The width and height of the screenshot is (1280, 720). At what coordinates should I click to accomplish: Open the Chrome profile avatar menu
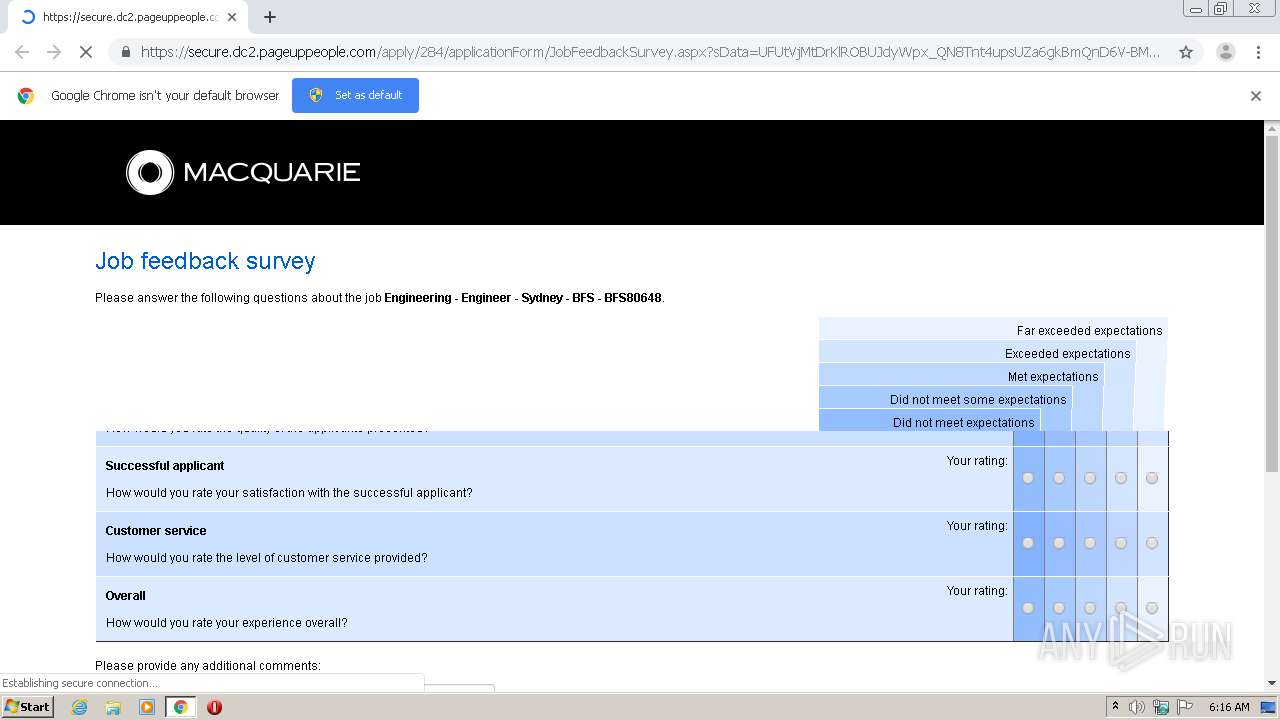(x=1225, y=52)
